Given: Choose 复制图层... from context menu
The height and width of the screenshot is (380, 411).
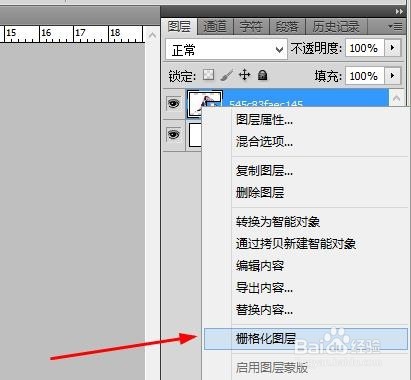Looking at the screenshot, I should [x=305, y=171].
